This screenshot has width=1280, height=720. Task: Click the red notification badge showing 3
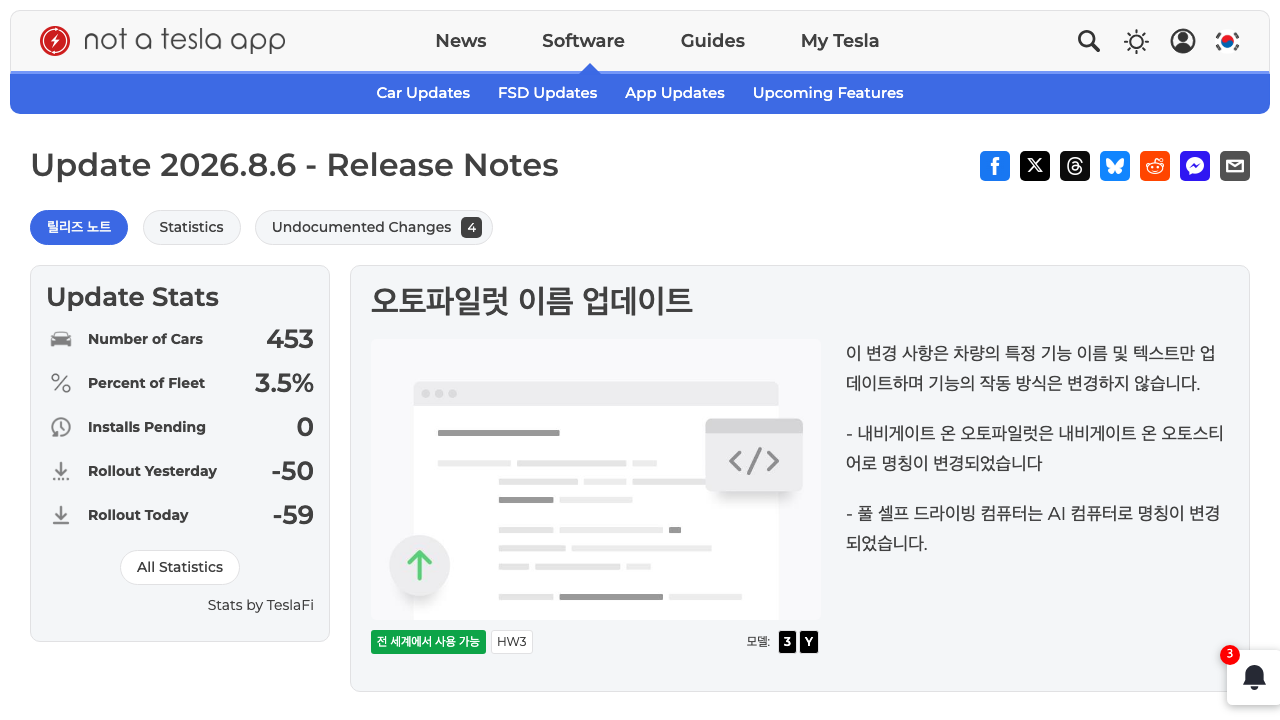pyautogui.click(x=1230, y=655)
